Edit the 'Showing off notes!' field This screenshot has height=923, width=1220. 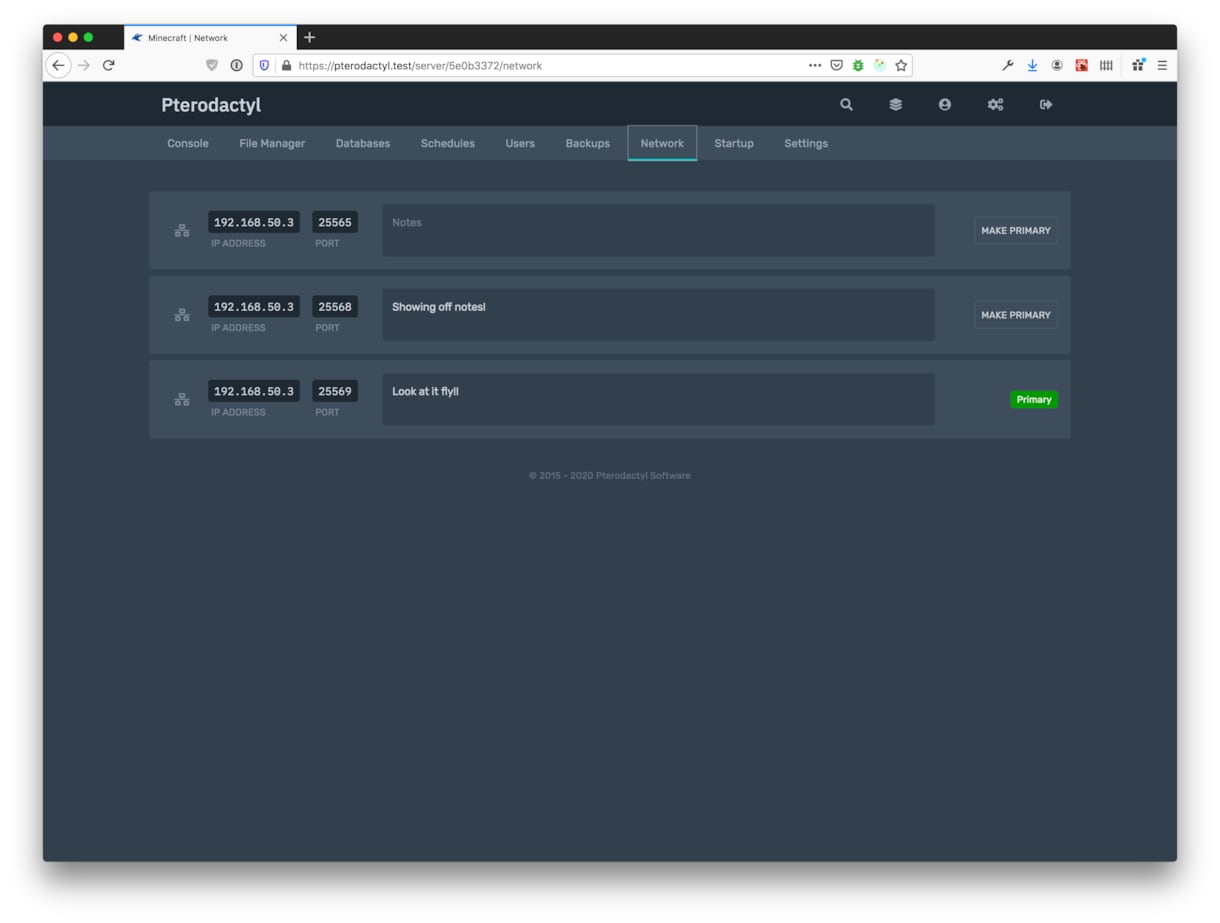[659, 315]
